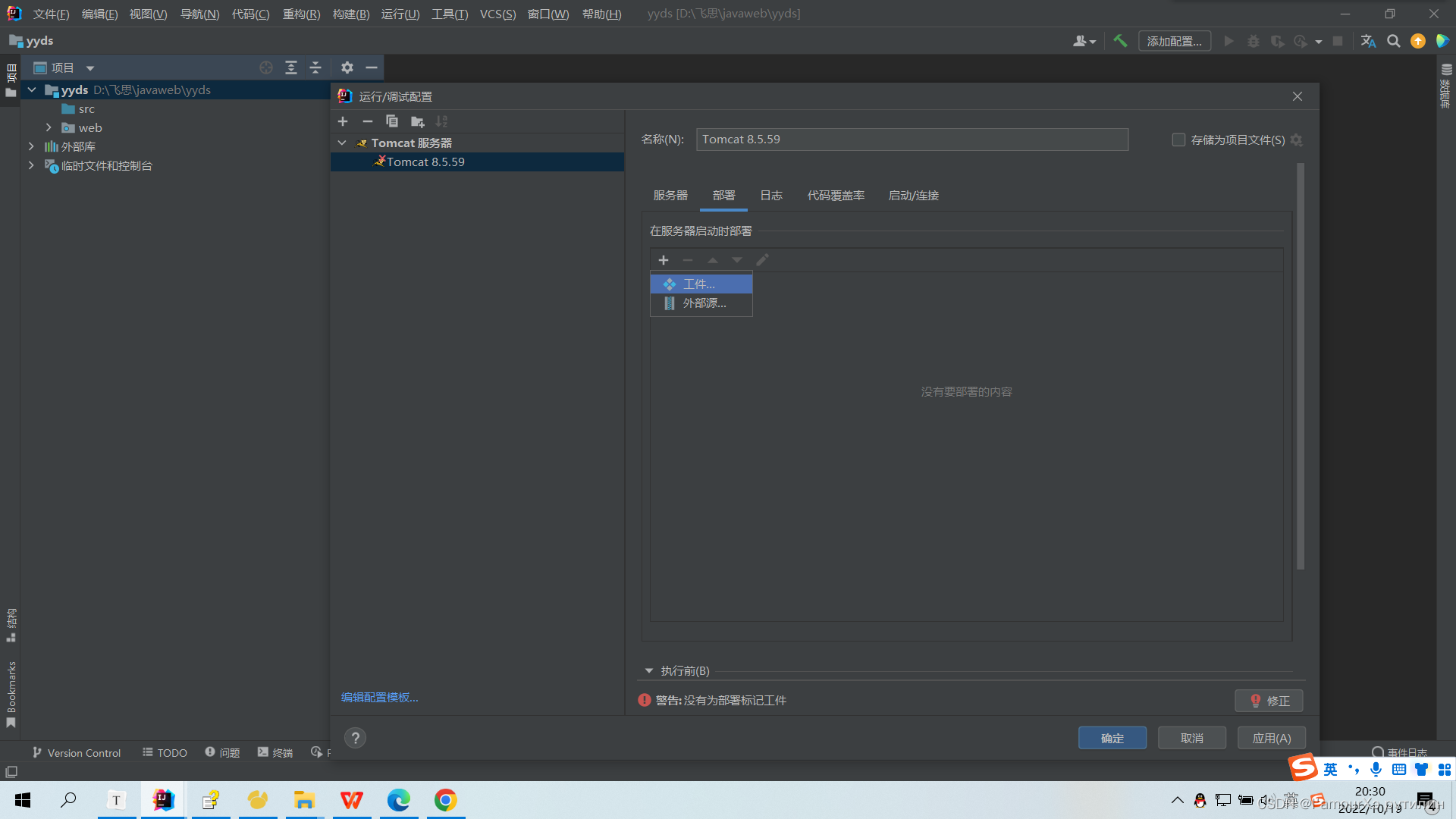Enable the store as project file checkbox
This screenshot has height=819, width=1456.
point(1178,140)
